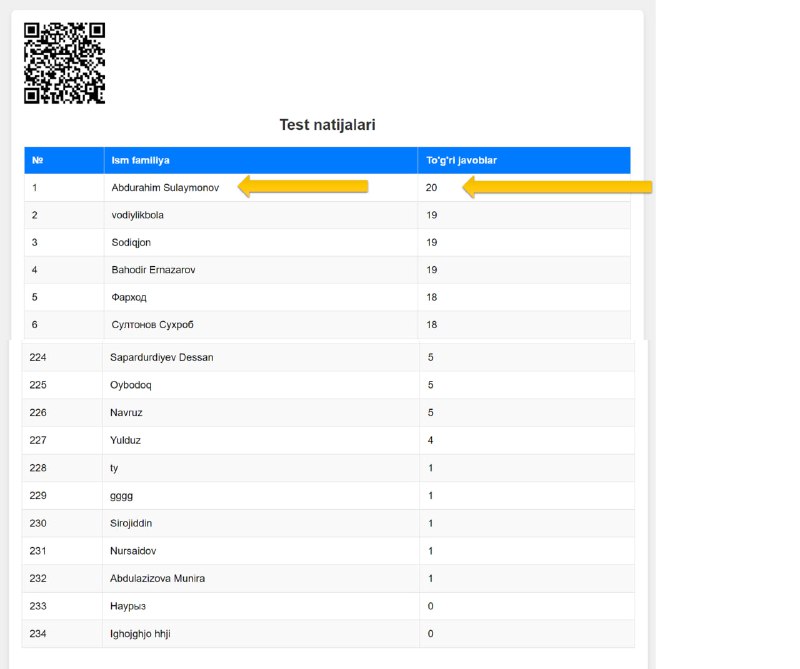Viewport: 800px width, 669px height.
Task: Select the Oybodoq row name
Action: point(131,385)
